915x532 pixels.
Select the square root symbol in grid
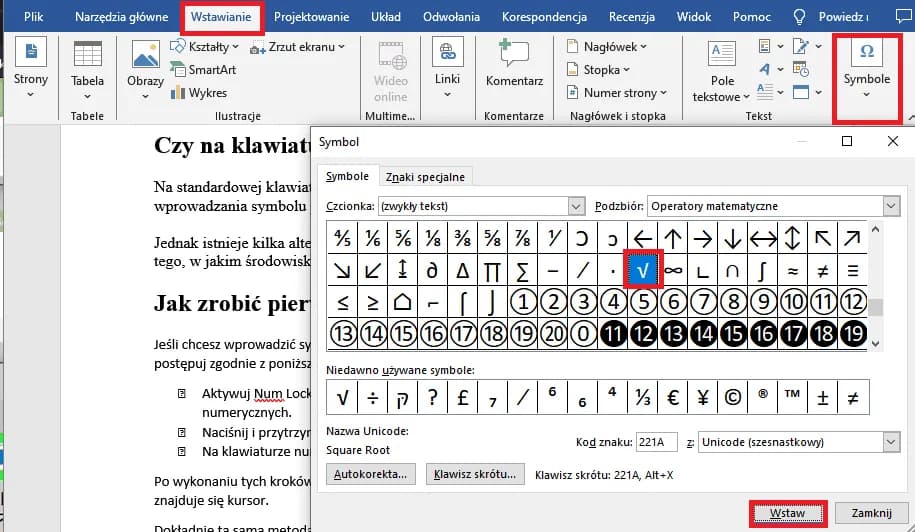pyautogui.click(x=643, y=269)
